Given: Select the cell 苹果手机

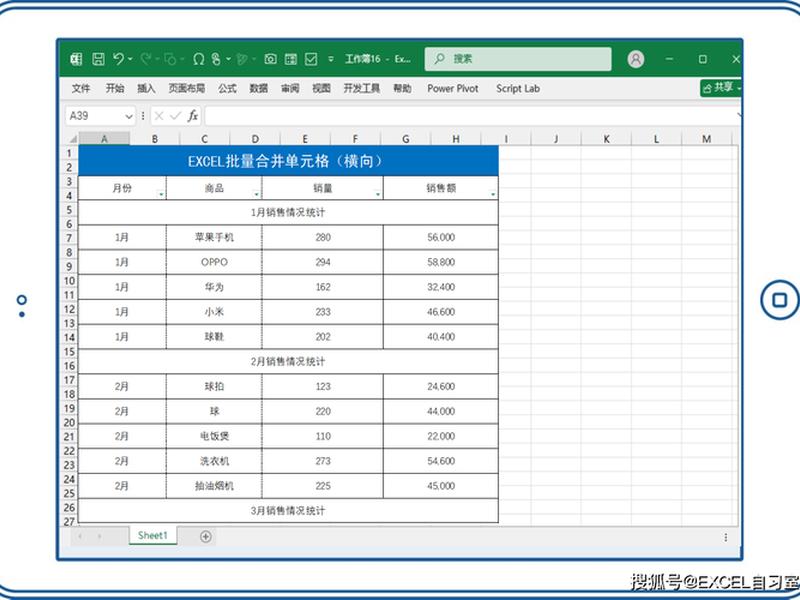Looking at the screenshot, I should point(214,237).
